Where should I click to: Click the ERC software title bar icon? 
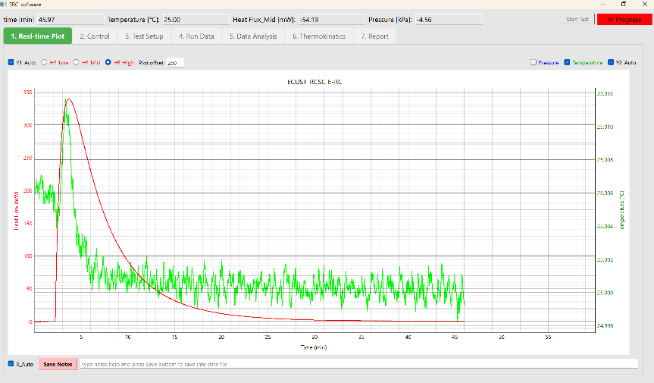3,4
